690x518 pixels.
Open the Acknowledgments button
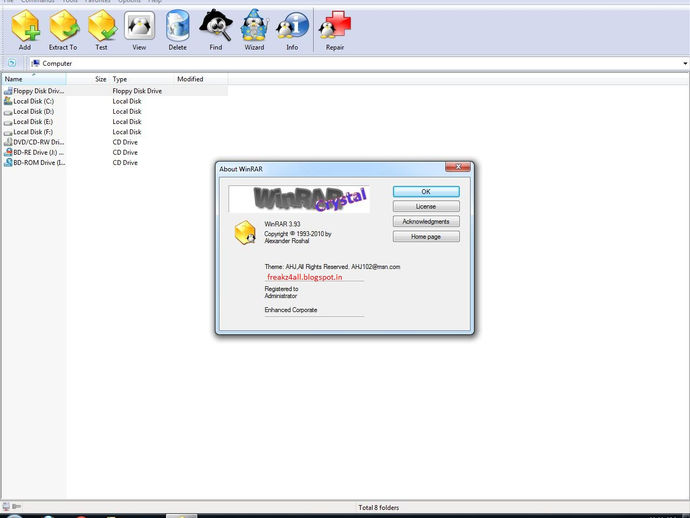pyautogui.click(x=426, y=221)
